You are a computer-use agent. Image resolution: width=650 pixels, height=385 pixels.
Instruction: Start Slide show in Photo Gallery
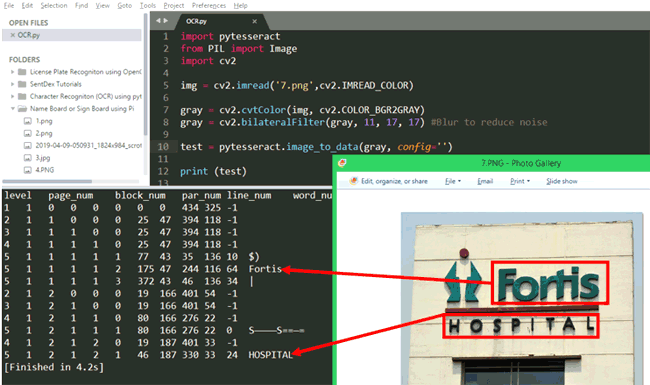tap(562, 181)
